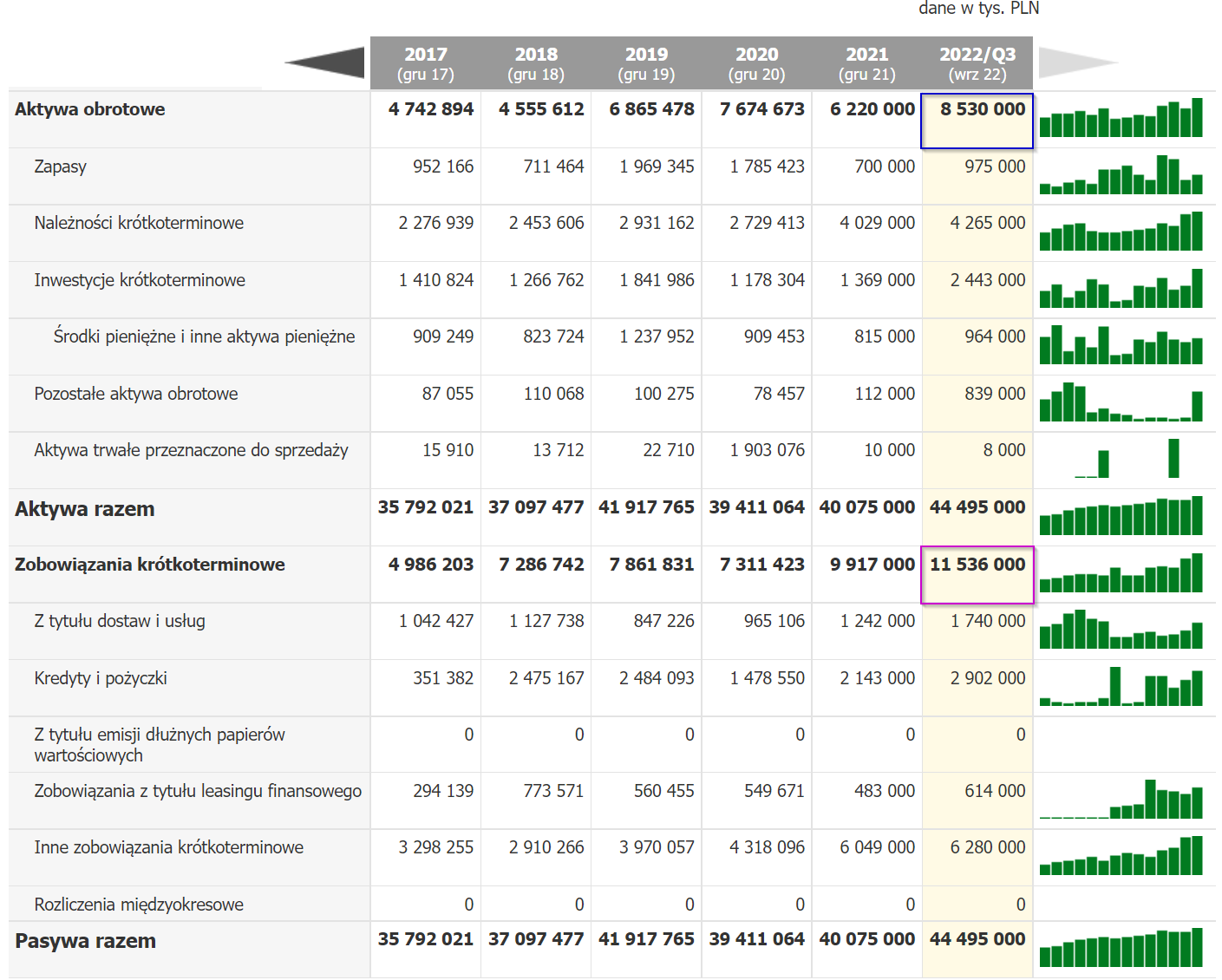The image size is (1222, 980).
Task: Click the value 8 530 000
Action: click(983, 109)
